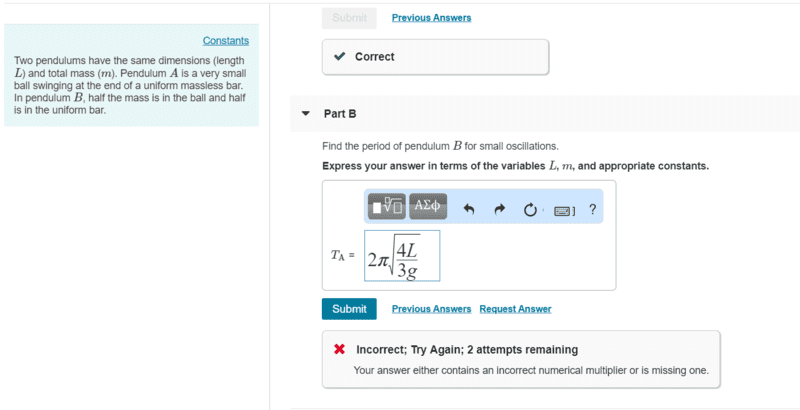Click the top Previous Answers link
The image size is (800, 410).
[431, 18]
